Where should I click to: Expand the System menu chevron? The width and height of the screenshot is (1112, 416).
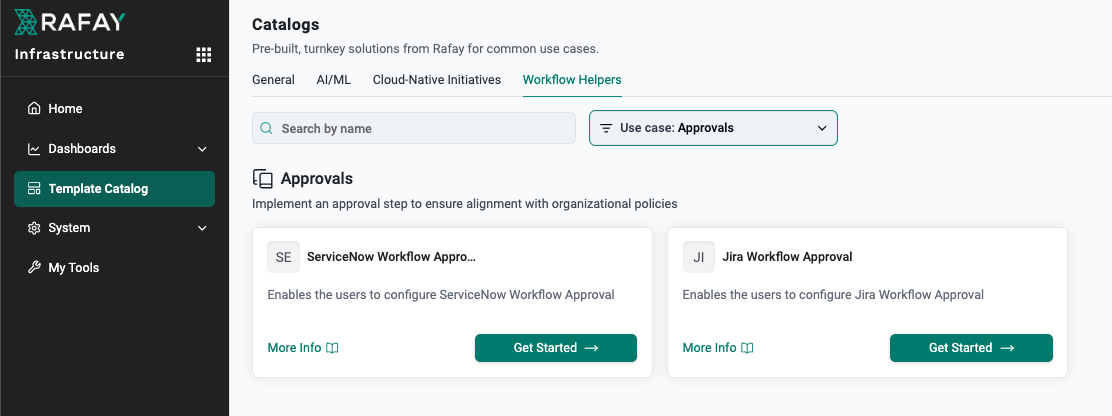pos(202,228)
